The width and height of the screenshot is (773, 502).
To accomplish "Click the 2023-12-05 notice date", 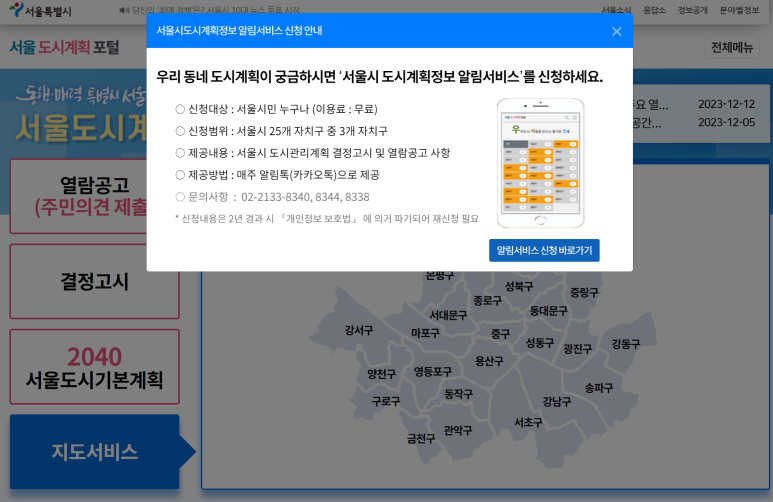I will [x=726, y=122].
